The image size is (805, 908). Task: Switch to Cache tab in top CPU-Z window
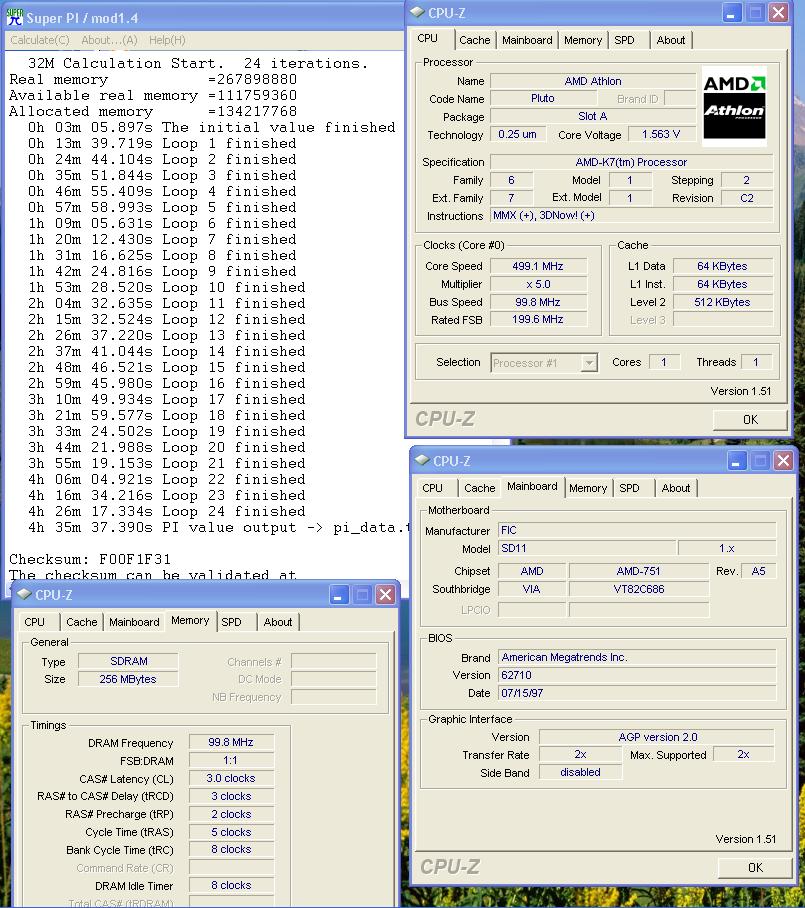475,40
